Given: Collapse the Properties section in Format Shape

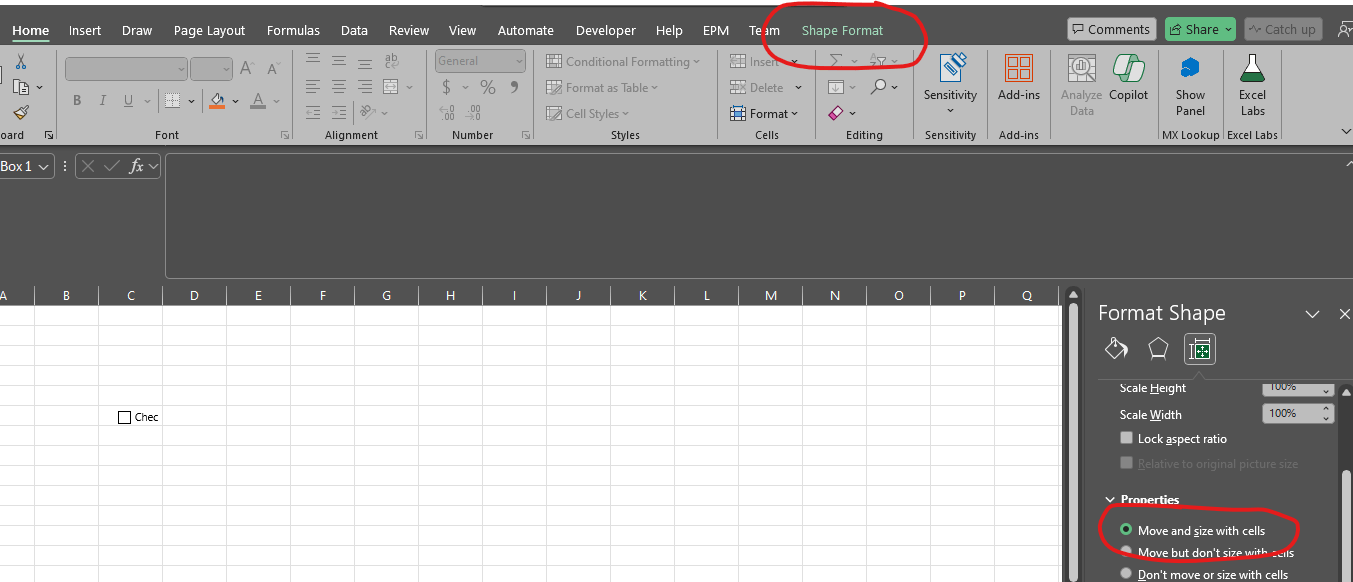Looking at the screenshot, I should pos(1109,499).
